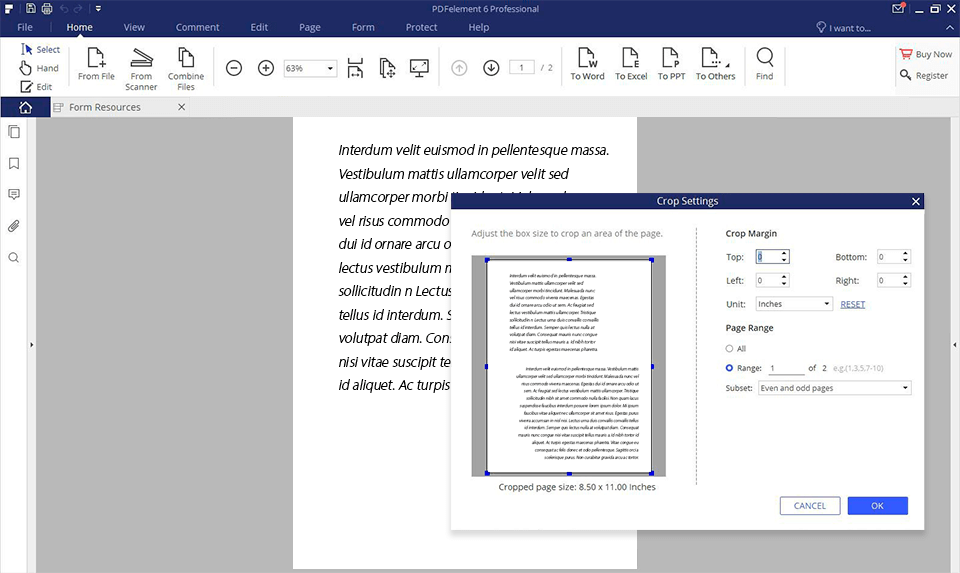Image resolution: width=960 pixels, height=573 pixels.
Task: Open the Find search tool
Action: tap(765, 59)
